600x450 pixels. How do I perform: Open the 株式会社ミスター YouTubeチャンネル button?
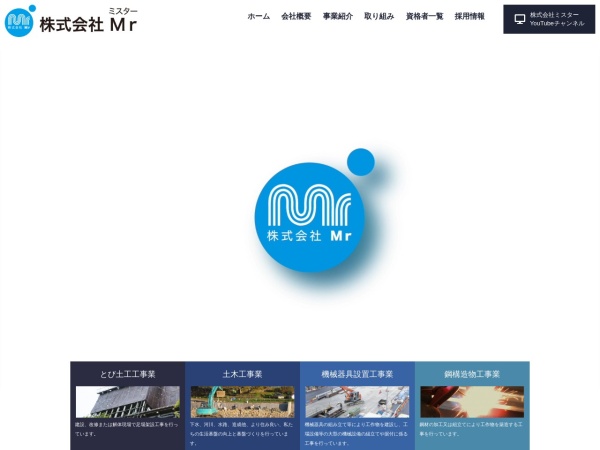(549, 19)
